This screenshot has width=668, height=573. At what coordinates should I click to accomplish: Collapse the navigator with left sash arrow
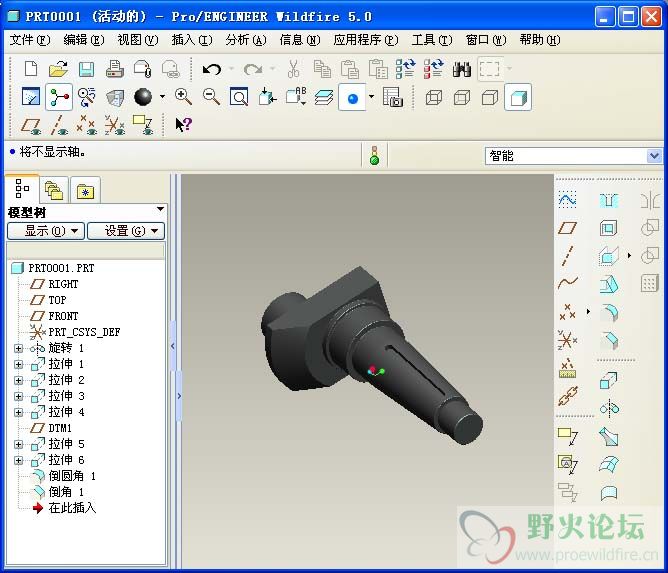coord(173,346)
